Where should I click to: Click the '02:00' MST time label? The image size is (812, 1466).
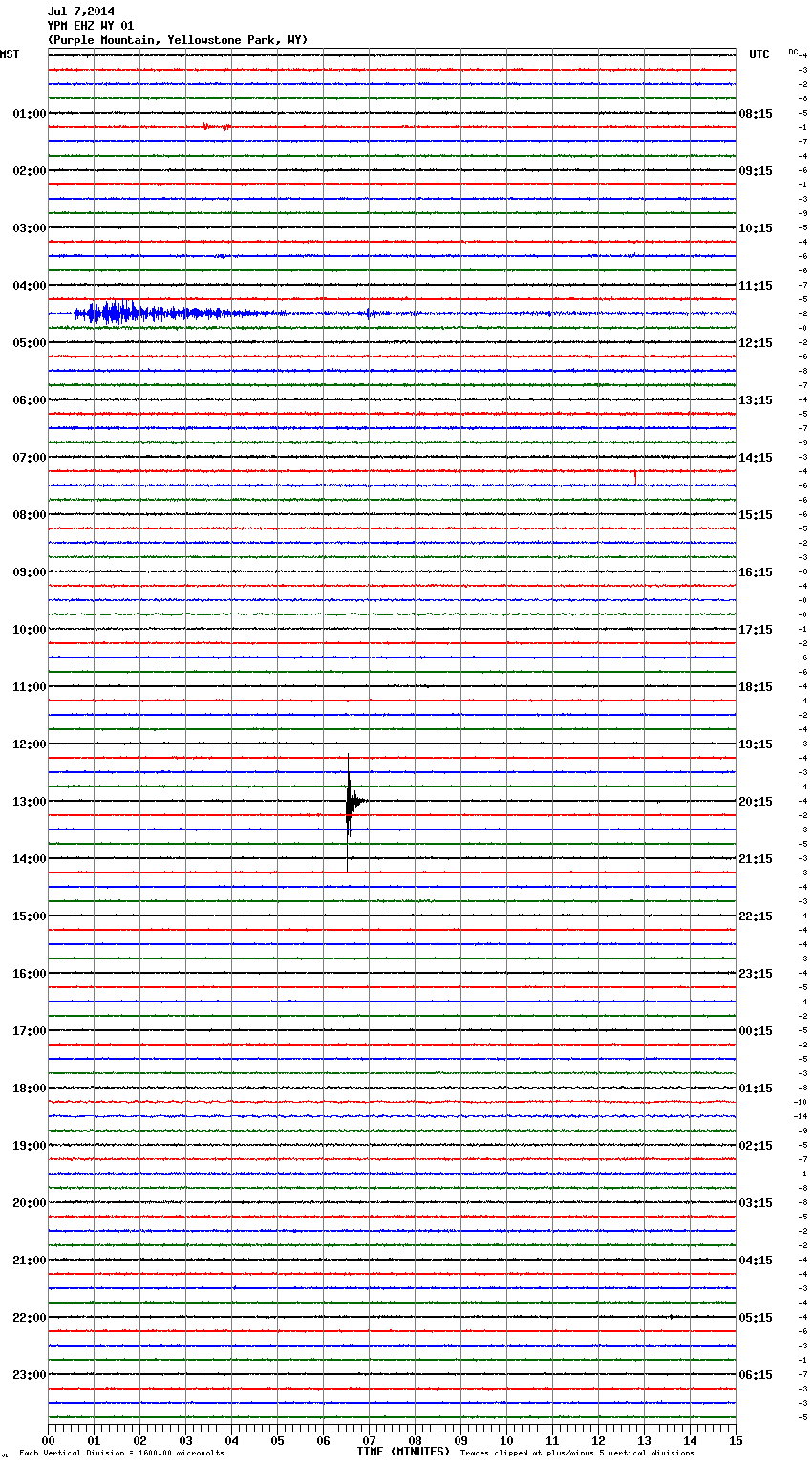point(29,171)
